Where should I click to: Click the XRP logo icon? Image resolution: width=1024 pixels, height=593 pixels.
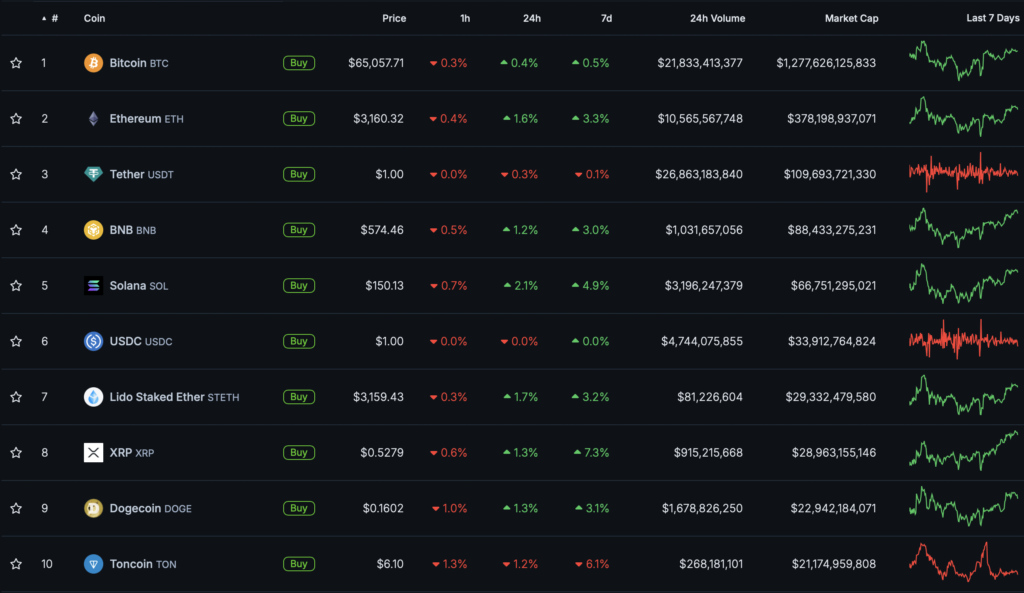click(93, 453)
